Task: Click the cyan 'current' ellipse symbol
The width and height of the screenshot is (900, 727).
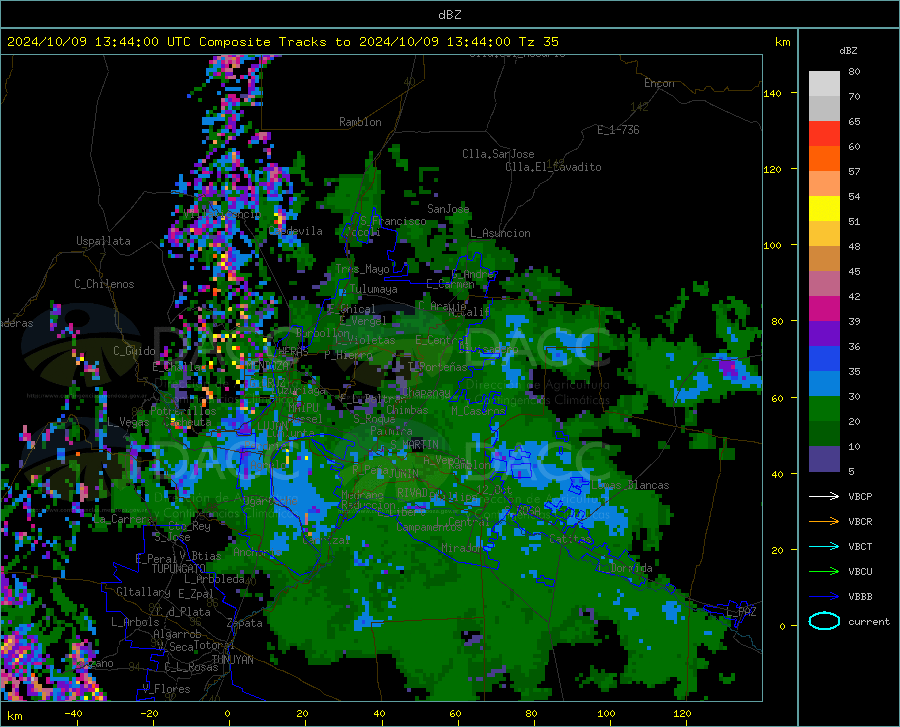Action: coord(824,621)
